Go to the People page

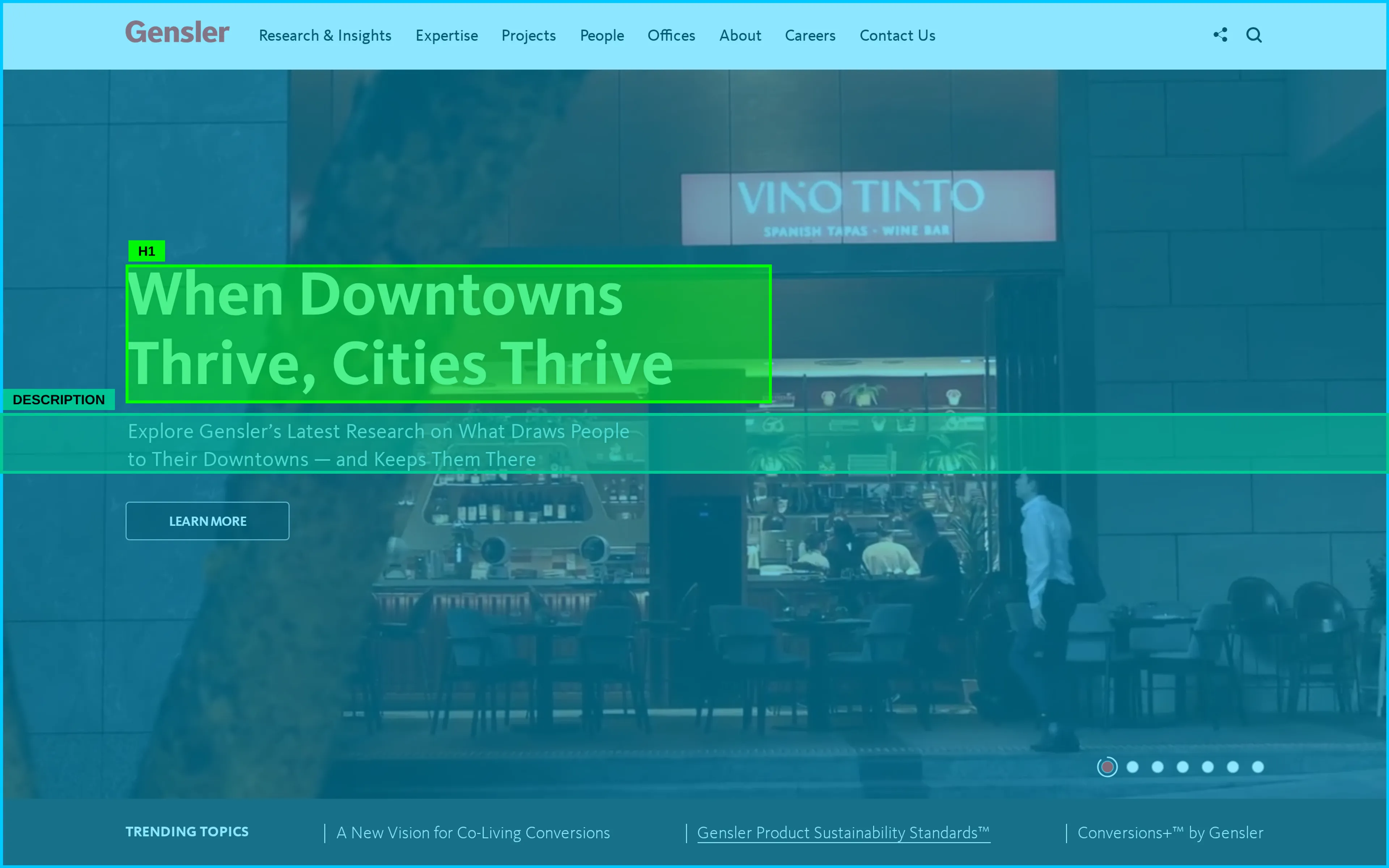tap(602, 35)
